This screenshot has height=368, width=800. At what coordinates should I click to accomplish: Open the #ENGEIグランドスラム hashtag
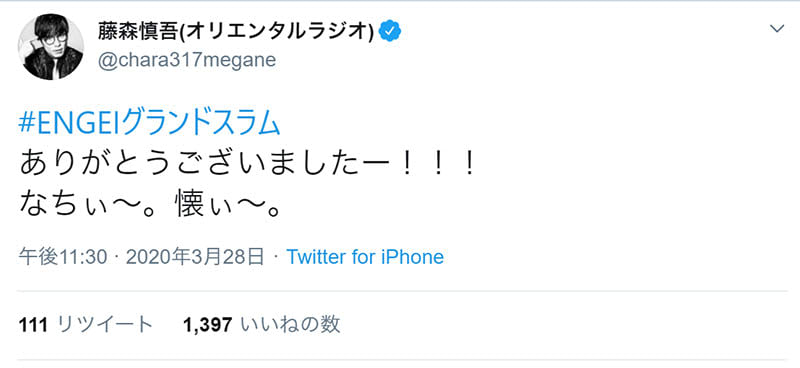pyautogui.click(x=149, y=124)
